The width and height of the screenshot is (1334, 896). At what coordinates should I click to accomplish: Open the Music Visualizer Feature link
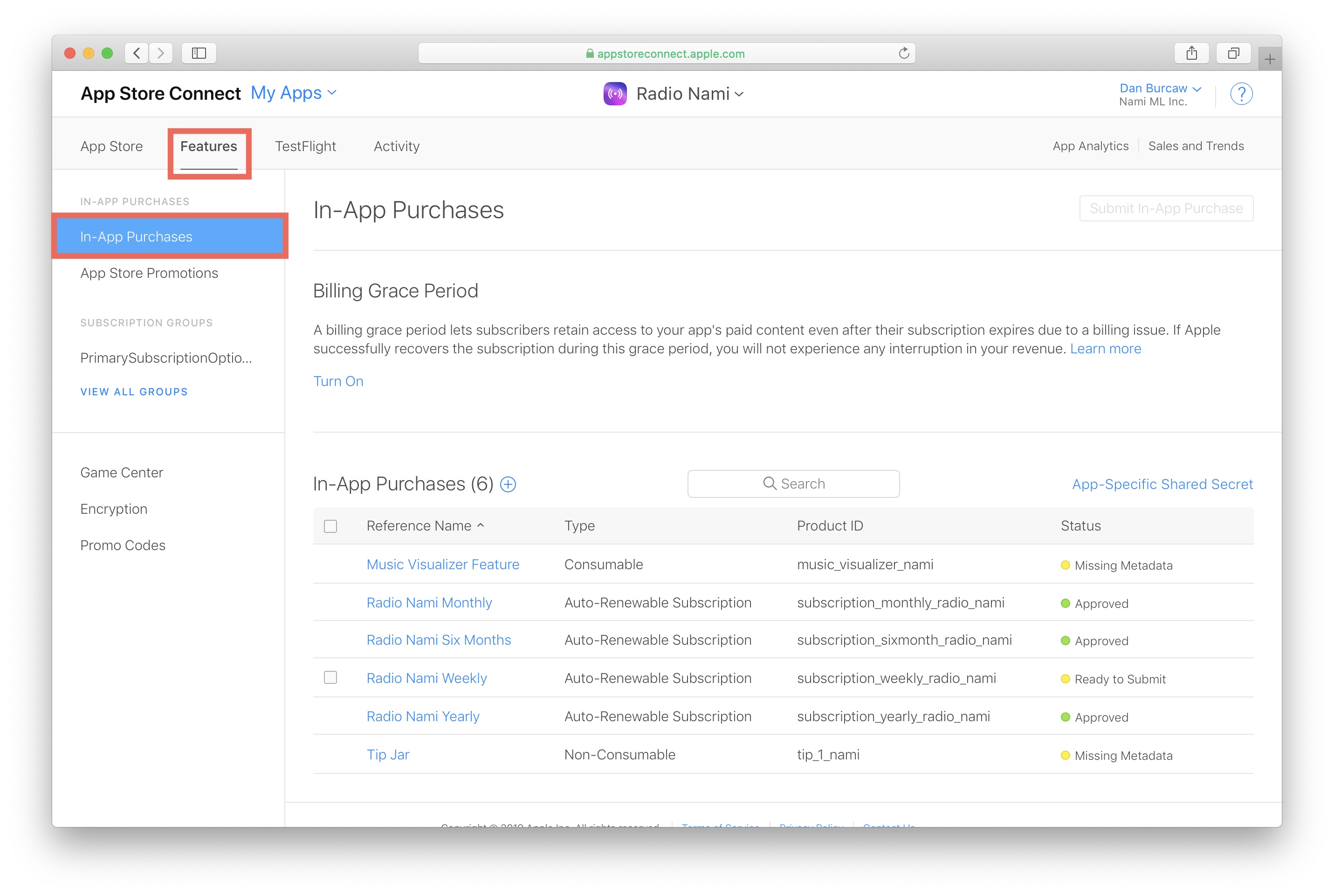tap(443, 565)
